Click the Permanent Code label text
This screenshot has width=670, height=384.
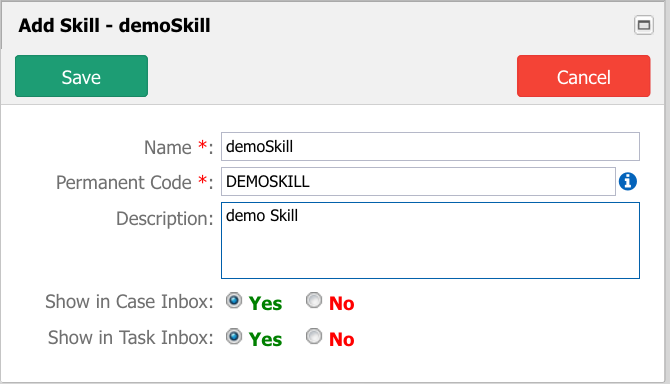(x=123, y=183)
